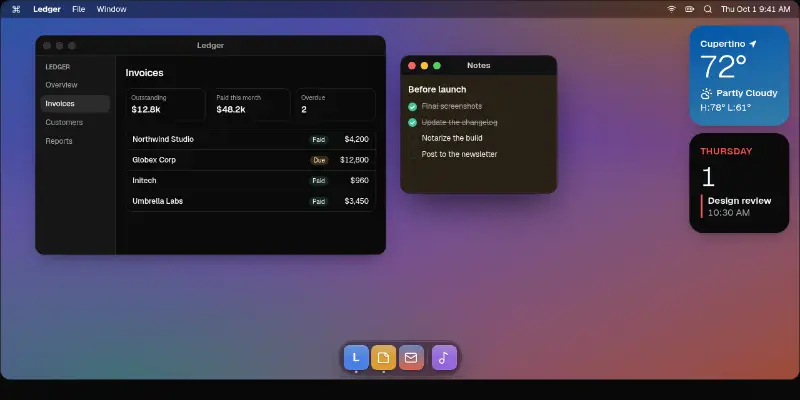Click the Invoices page heading
Viewport: 800px width, 400px height.
[x=144, y=73]
